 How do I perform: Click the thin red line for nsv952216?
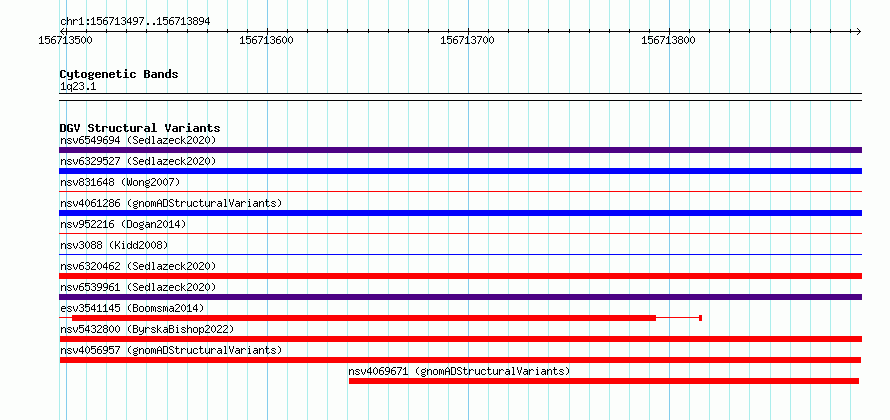click(x=460, y=234)
